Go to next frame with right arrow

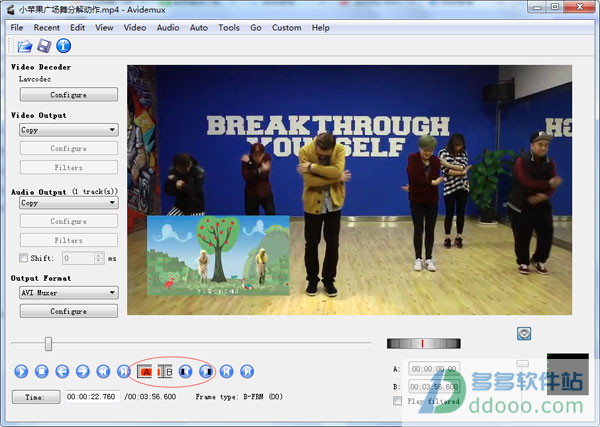click(x=83, y=371)
